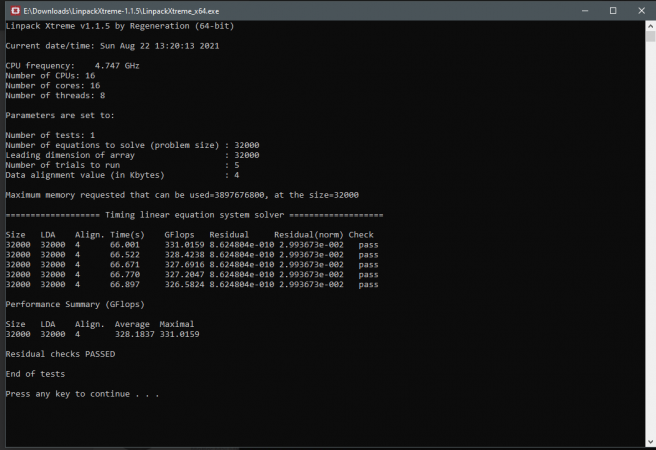Click the 'End of tests' line
The height and width of the screenshot is (450, 656).
tap(35, 374)
